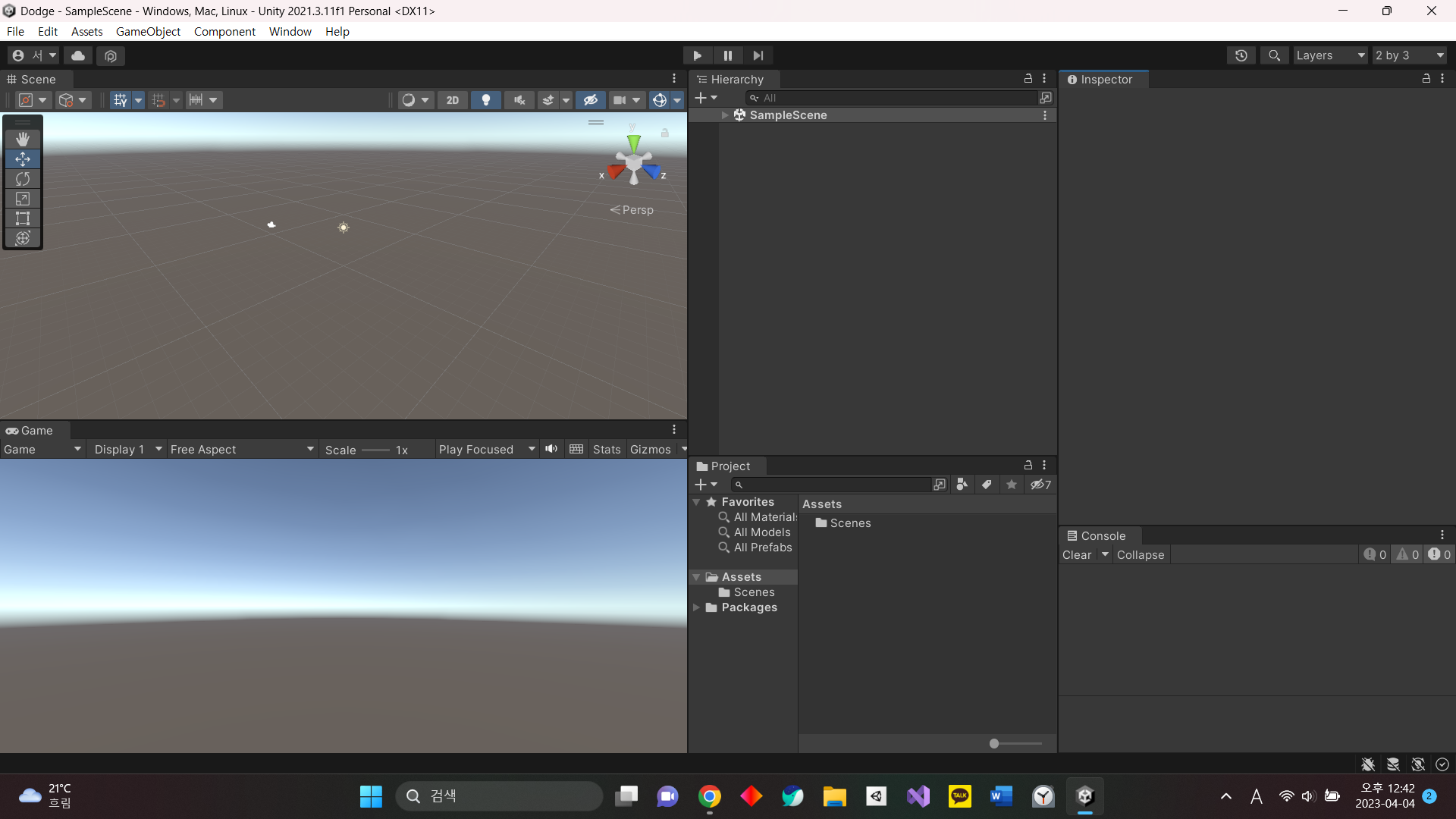Click the Play button
The height and width of the screenshot is (819, 1456).
tap(697, 55)
